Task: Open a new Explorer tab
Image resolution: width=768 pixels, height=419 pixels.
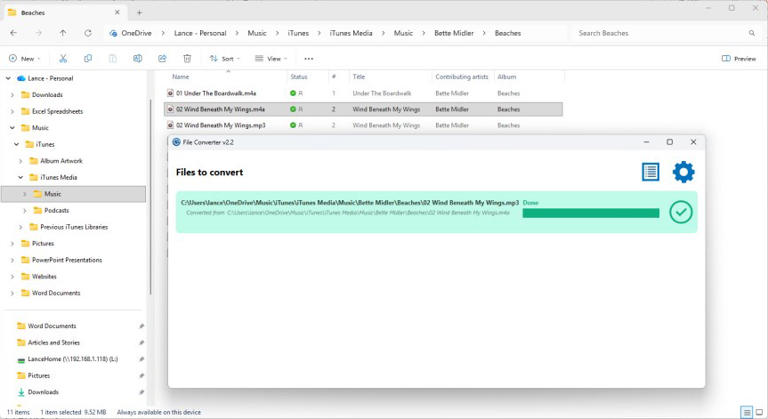Action: pyautogui.click(x=139, y=13)
